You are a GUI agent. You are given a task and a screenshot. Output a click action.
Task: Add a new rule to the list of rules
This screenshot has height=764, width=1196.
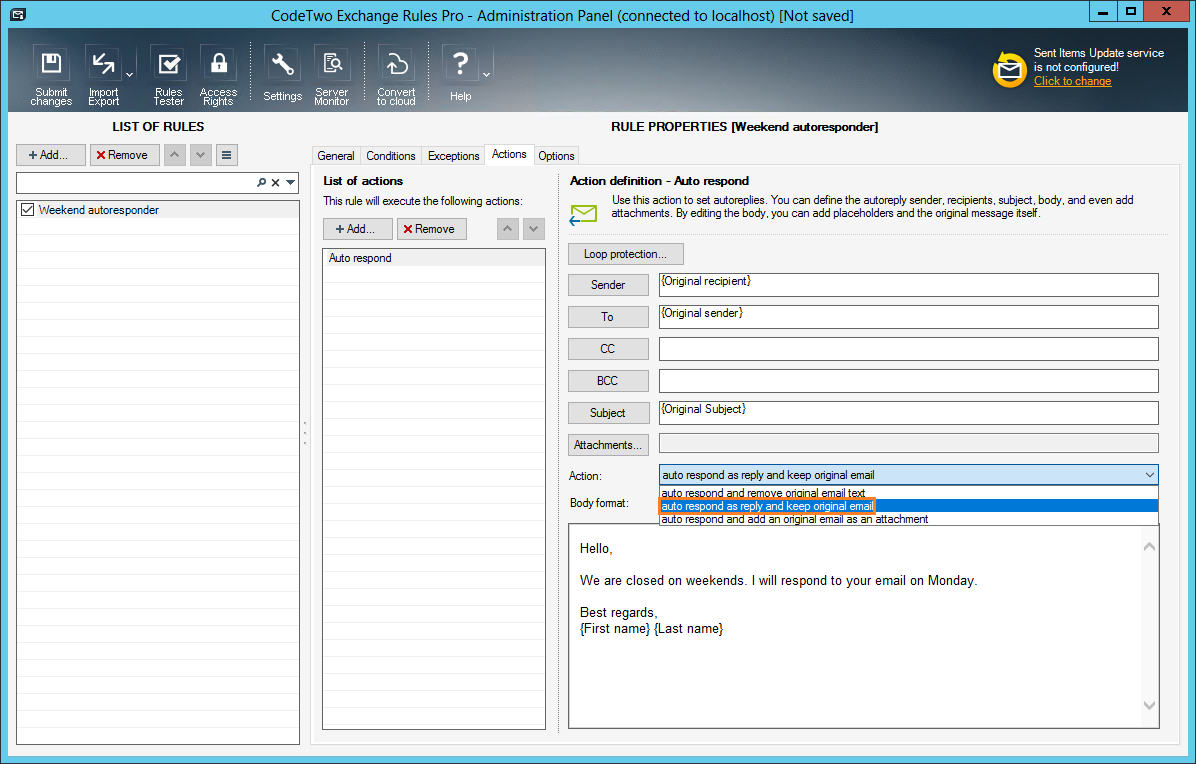pos(50,155)
